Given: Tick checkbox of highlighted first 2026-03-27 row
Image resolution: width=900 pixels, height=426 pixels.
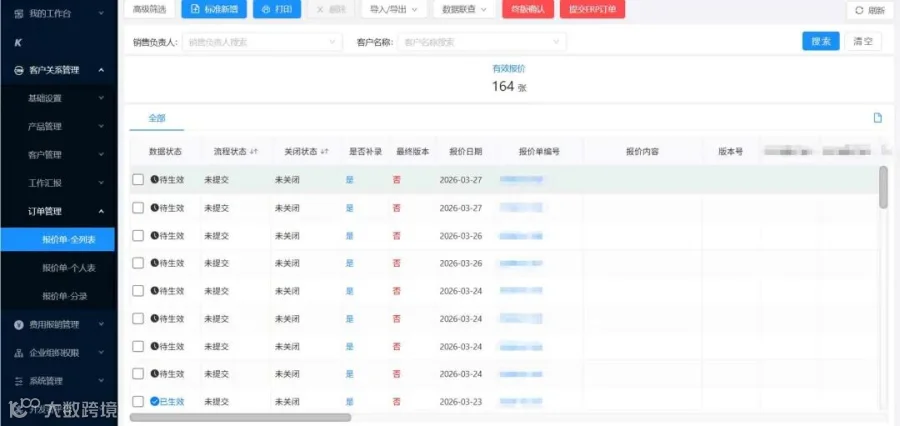Looking at the screenshot, I should coord(138,180).
